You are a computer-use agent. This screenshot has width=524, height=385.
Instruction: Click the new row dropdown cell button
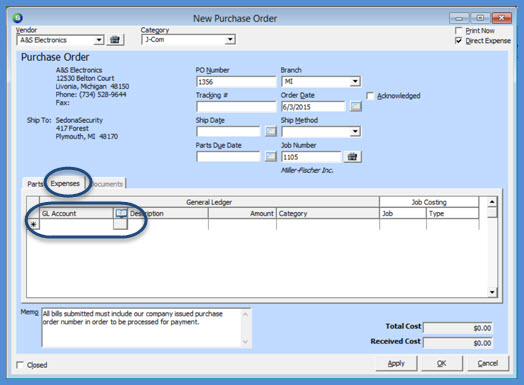point(120,224)
